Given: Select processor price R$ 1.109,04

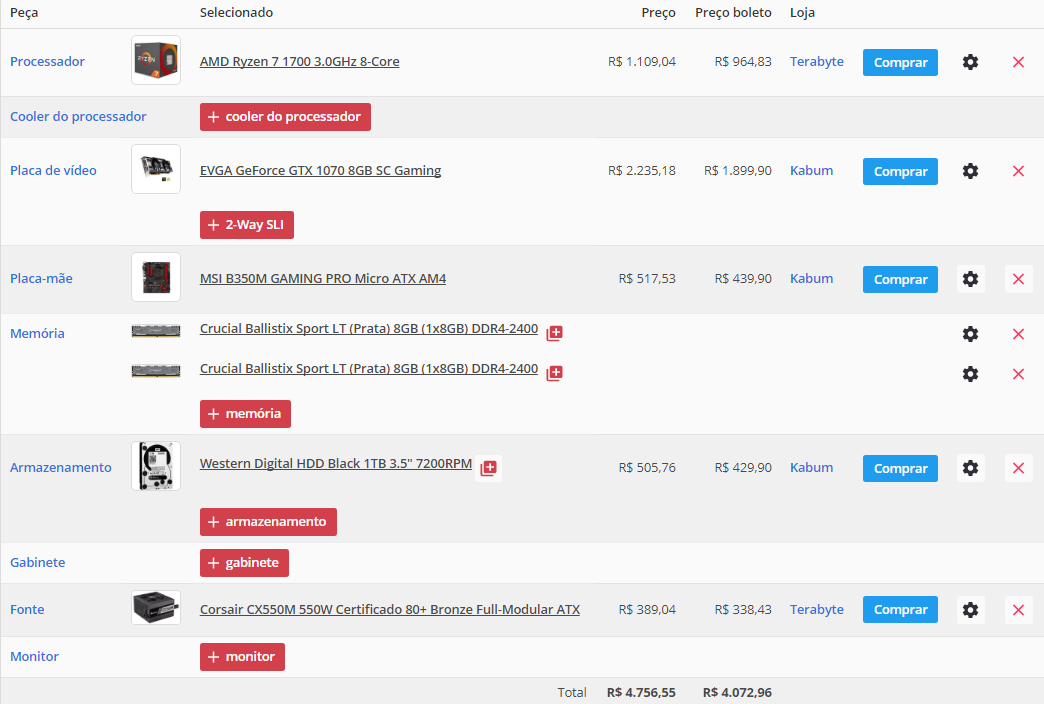Looking at the screenshot, I should pos(642,61).
